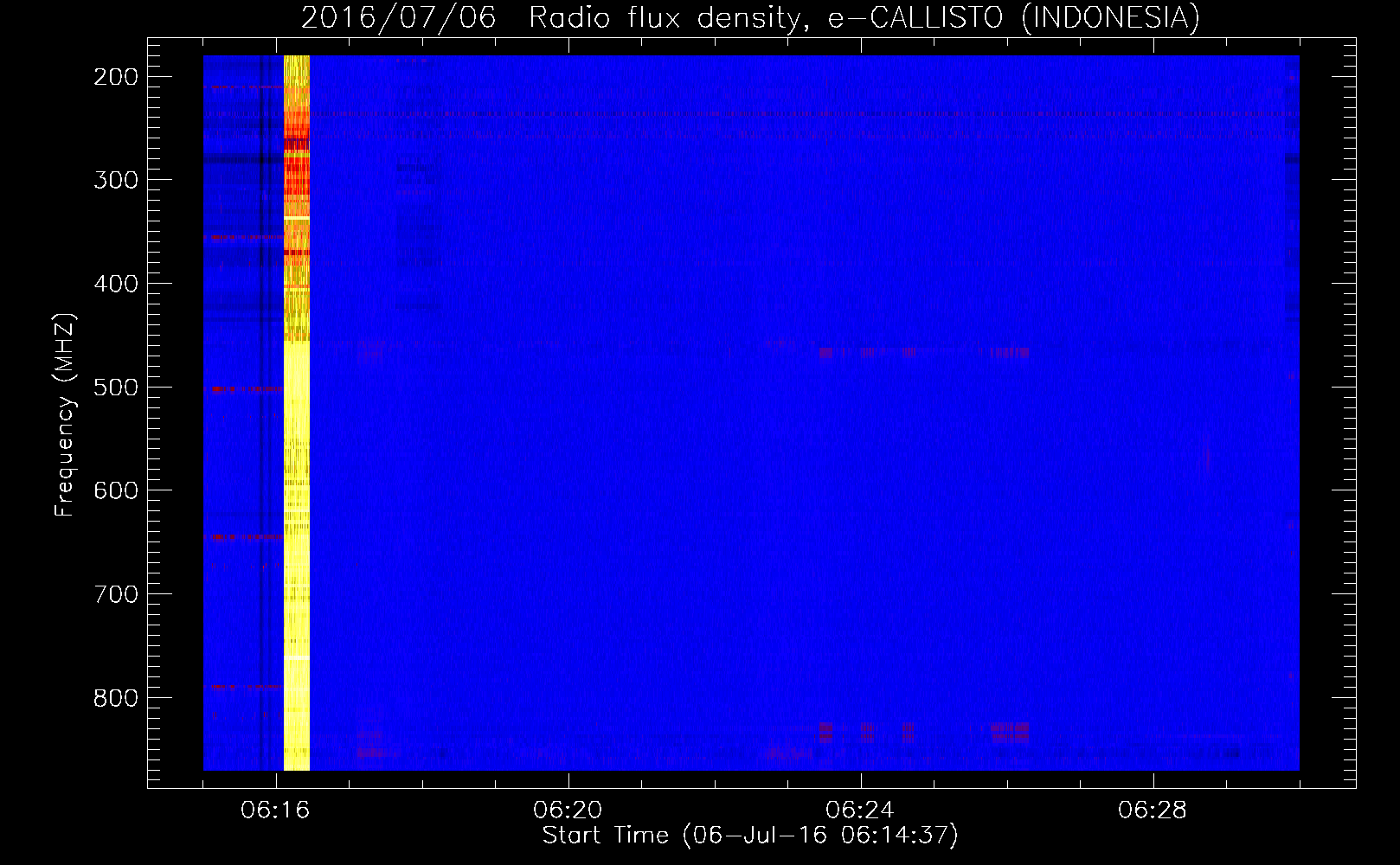1400x865 pixels.
Task: Click the 800 frequency tick label
Action: pos(116,698)
